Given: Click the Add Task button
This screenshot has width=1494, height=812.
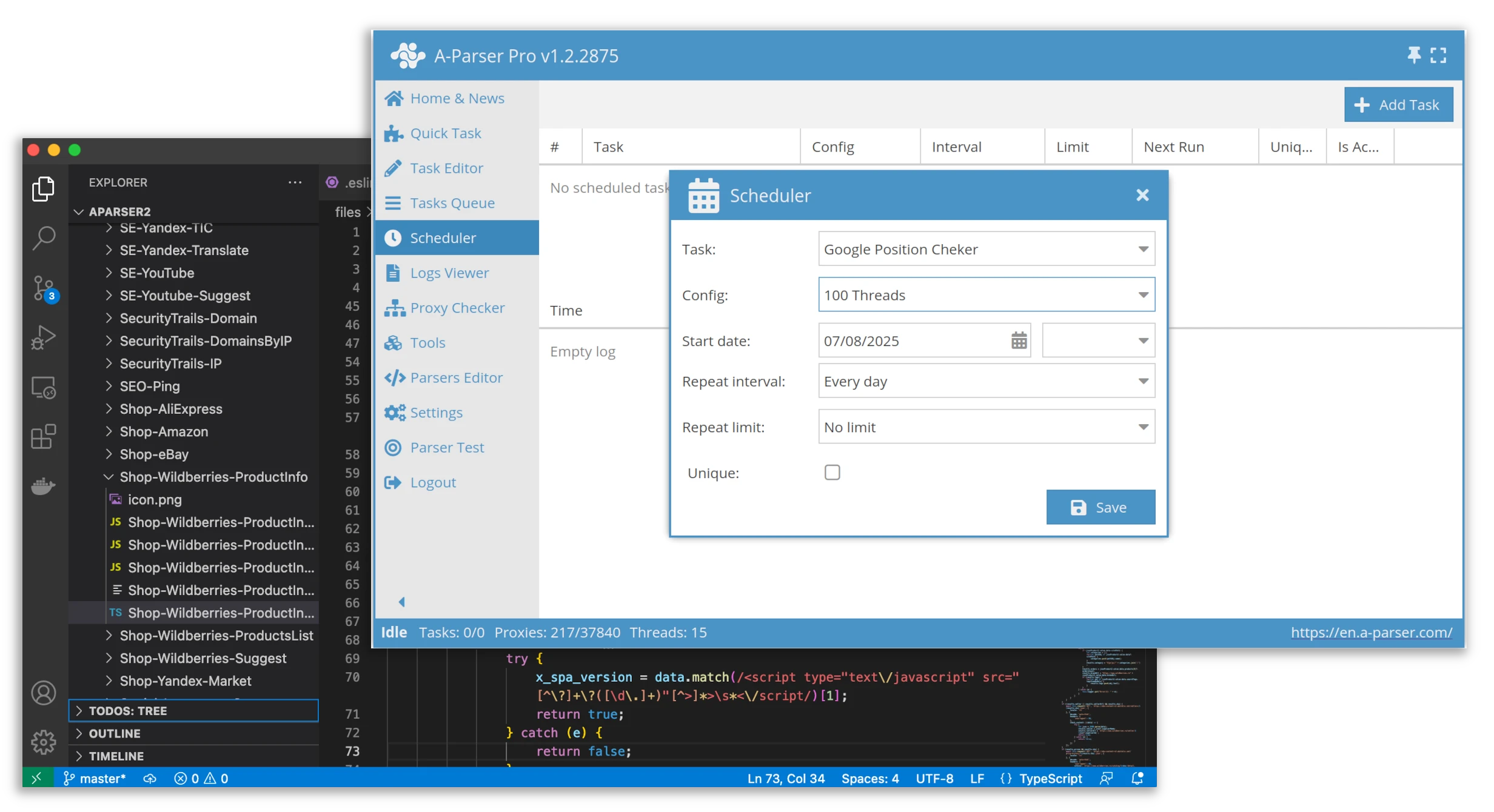Looking at the screenshot, I should (1398, 104).
